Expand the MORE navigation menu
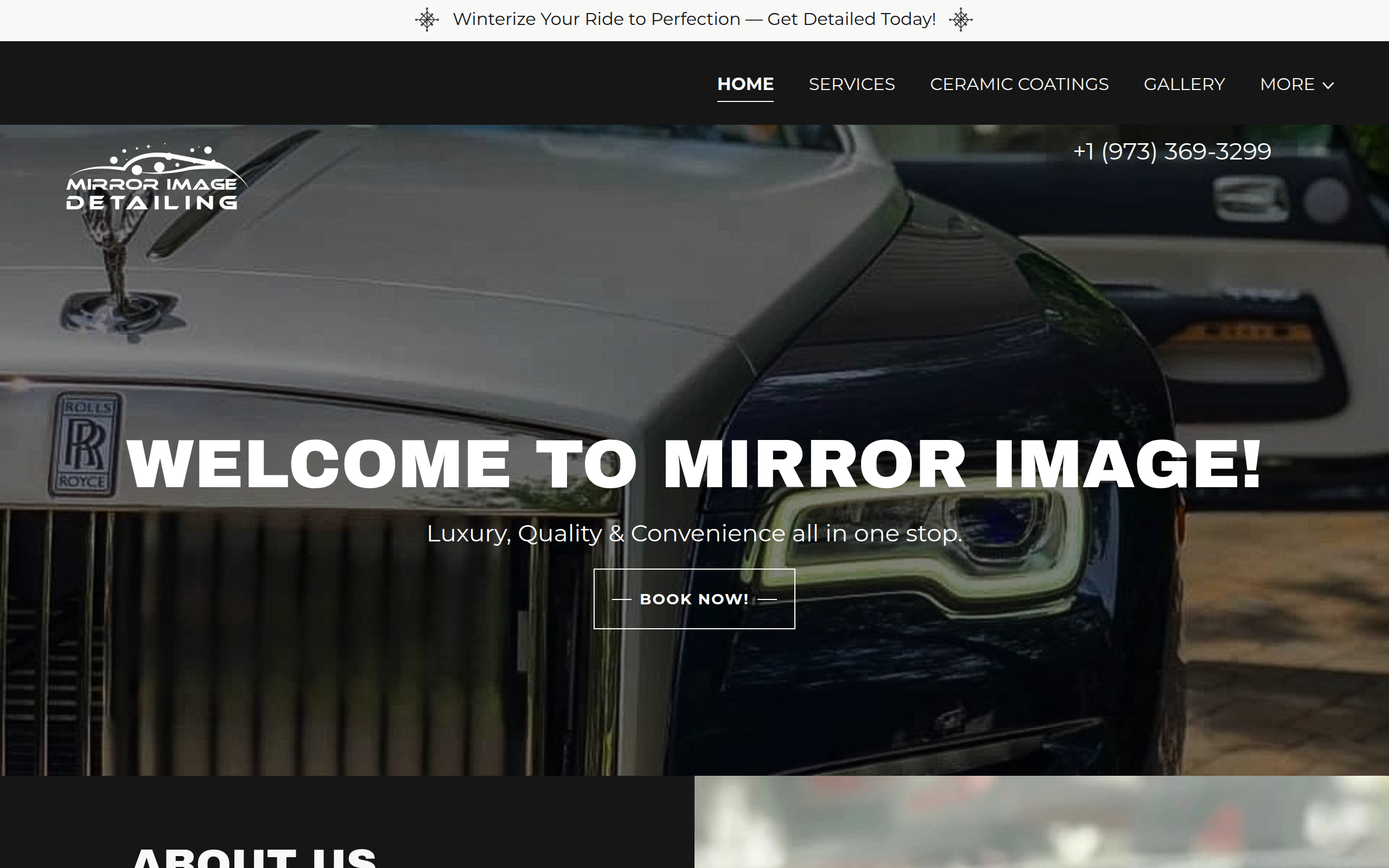The height and width of the screenshot is (868, 1389). (x=1289, y=85)
